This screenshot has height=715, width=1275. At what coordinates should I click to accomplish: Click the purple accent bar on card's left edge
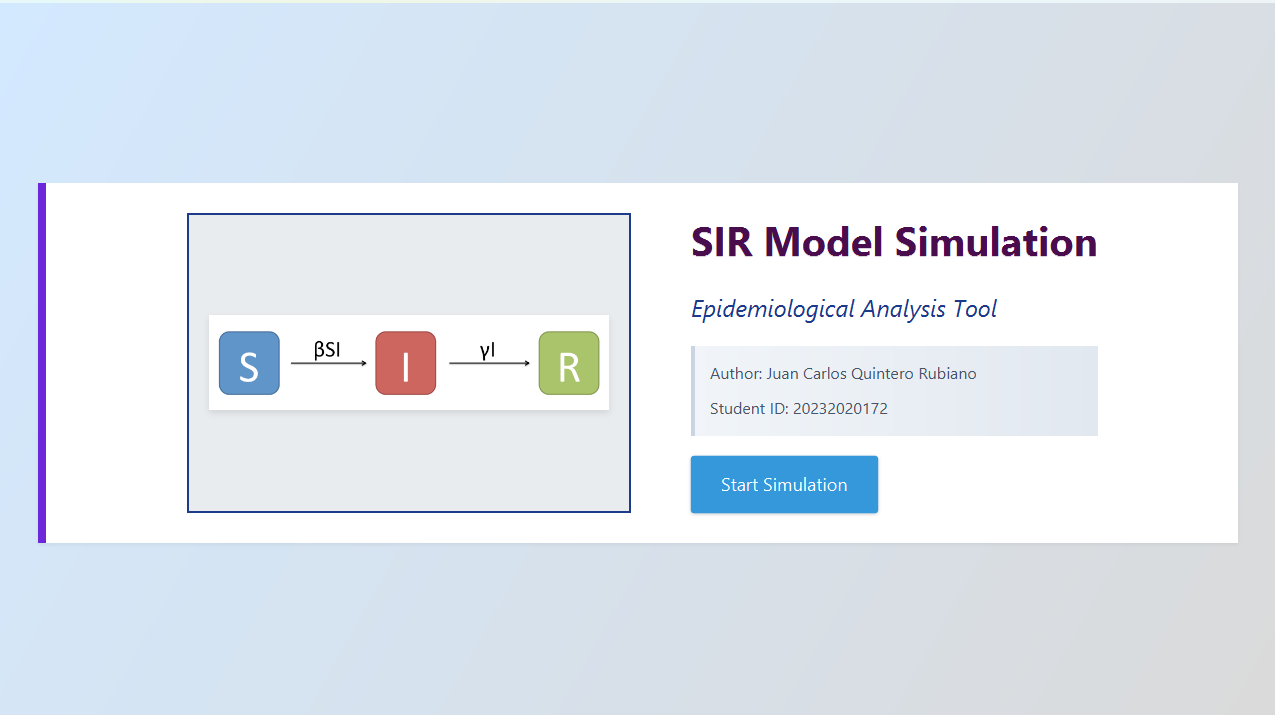pos(42,363)
